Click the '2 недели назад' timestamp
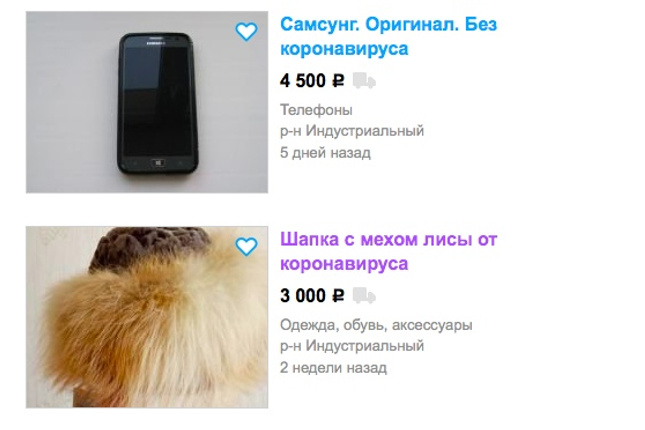The width and height of the screenshot is (645, 430). point(333,367)
